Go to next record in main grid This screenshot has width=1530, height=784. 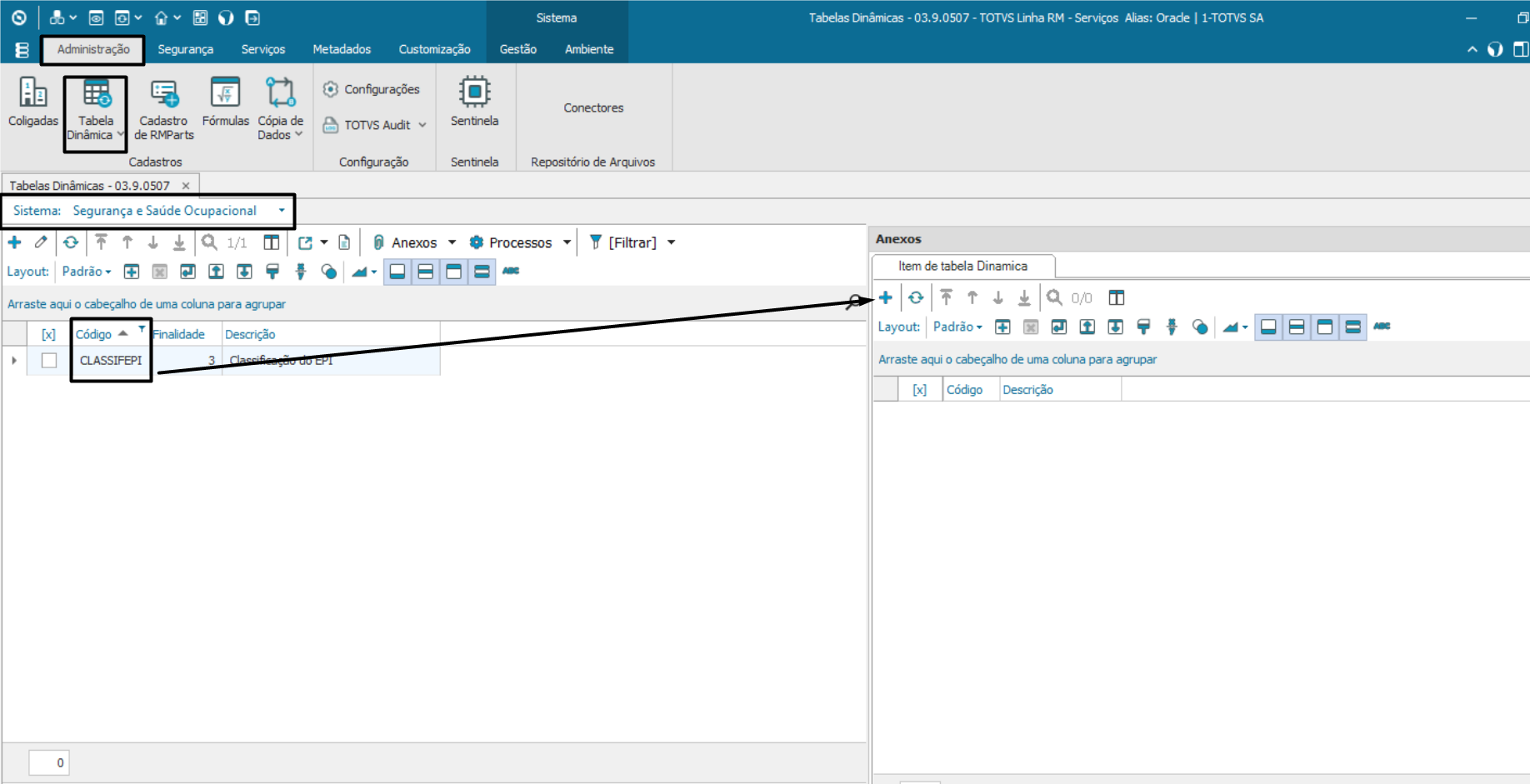click(x=153, y=242)
